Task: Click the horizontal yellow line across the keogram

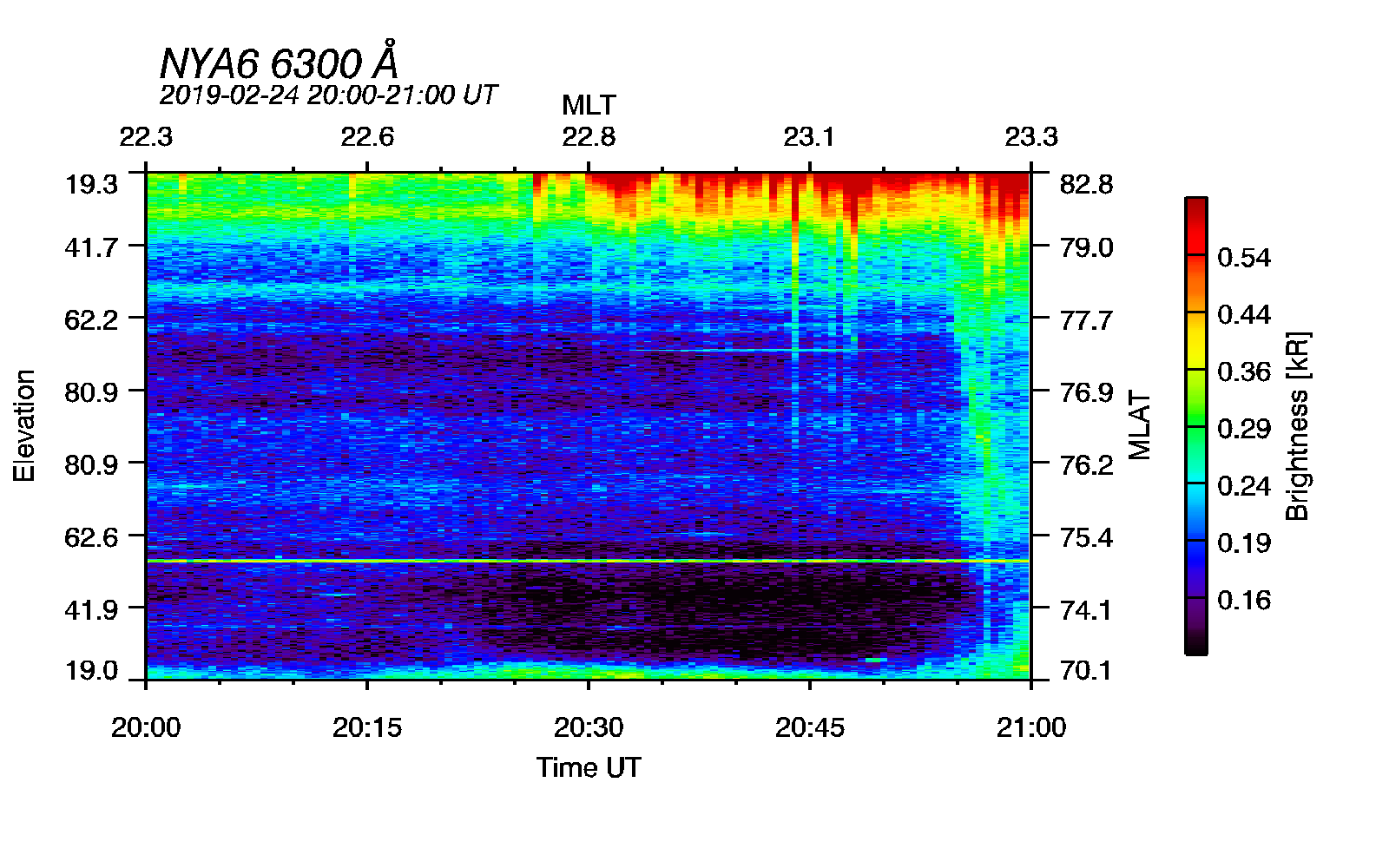Action: tap(587, 562)
